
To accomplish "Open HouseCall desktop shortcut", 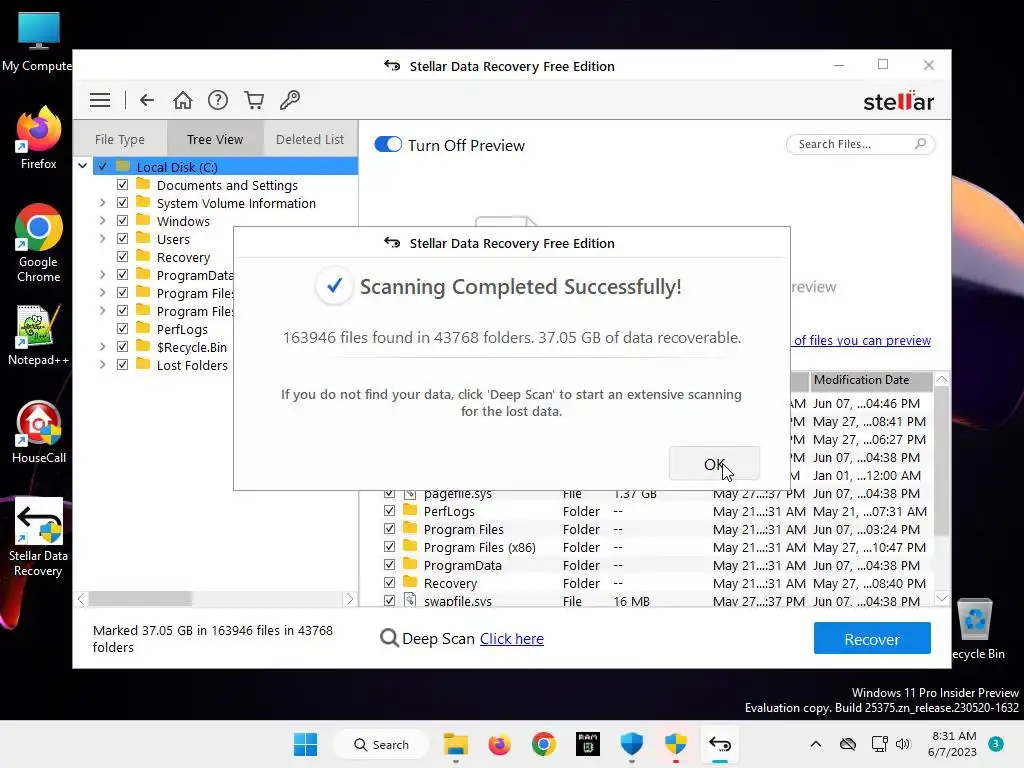I will point(39,432).
